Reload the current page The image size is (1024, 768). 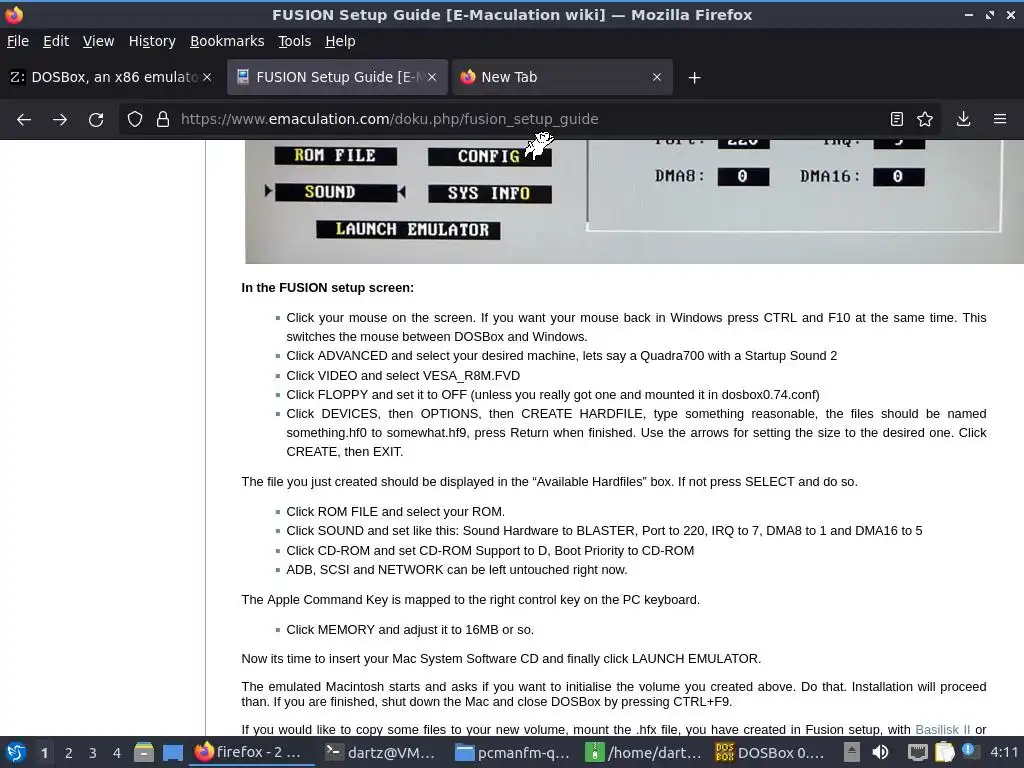tap(96, 120)
